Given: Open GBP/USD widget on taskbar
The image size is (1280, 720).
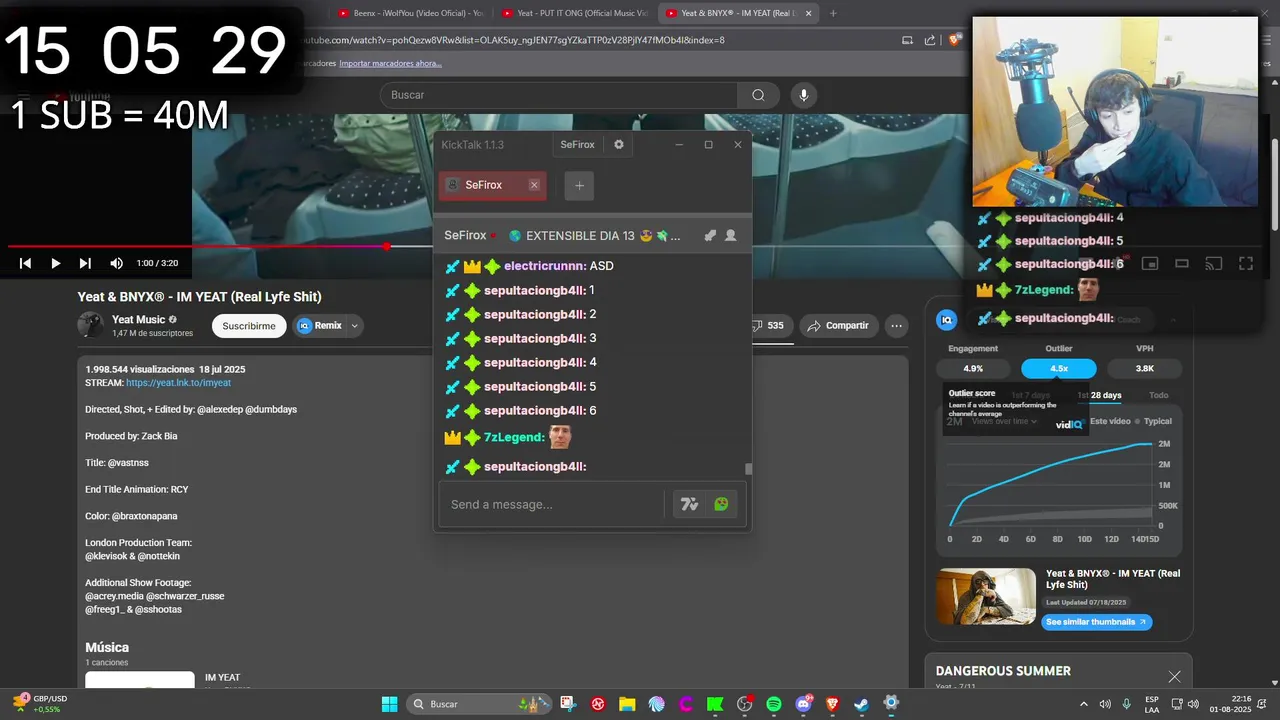Looking at the screenshot, I should pos(40,704).
